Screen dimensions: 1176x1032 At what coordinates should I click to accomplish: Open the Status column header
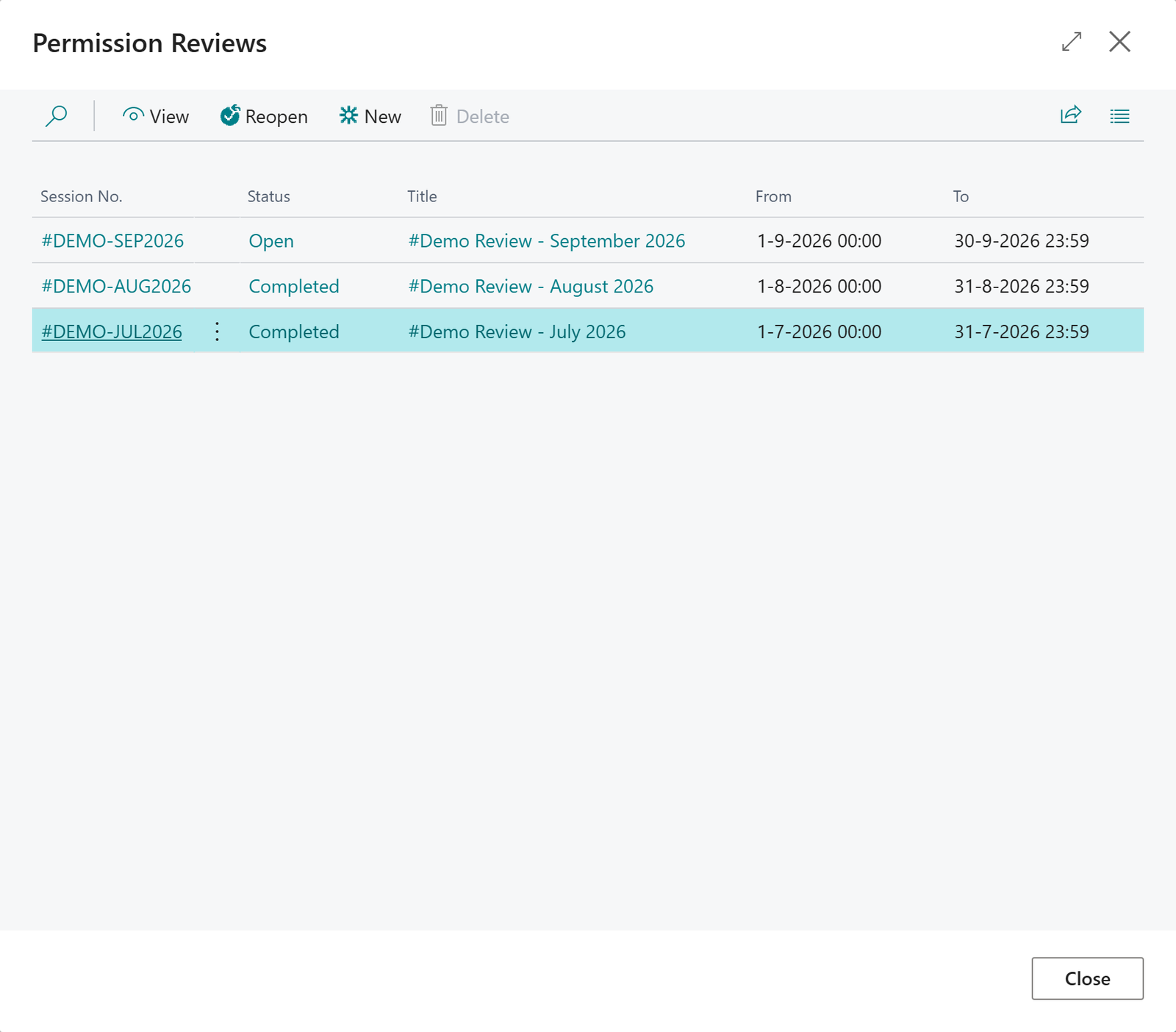coord(269,196)
